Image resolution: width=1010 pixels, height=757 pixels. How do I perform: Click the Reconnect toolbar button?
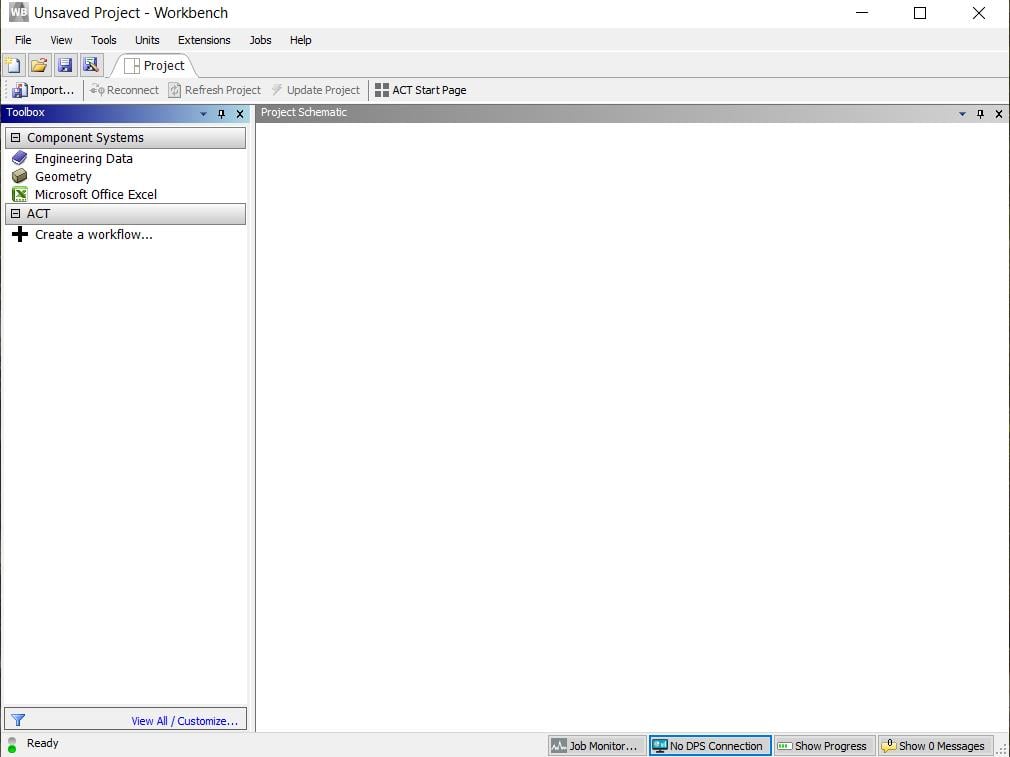124,90
